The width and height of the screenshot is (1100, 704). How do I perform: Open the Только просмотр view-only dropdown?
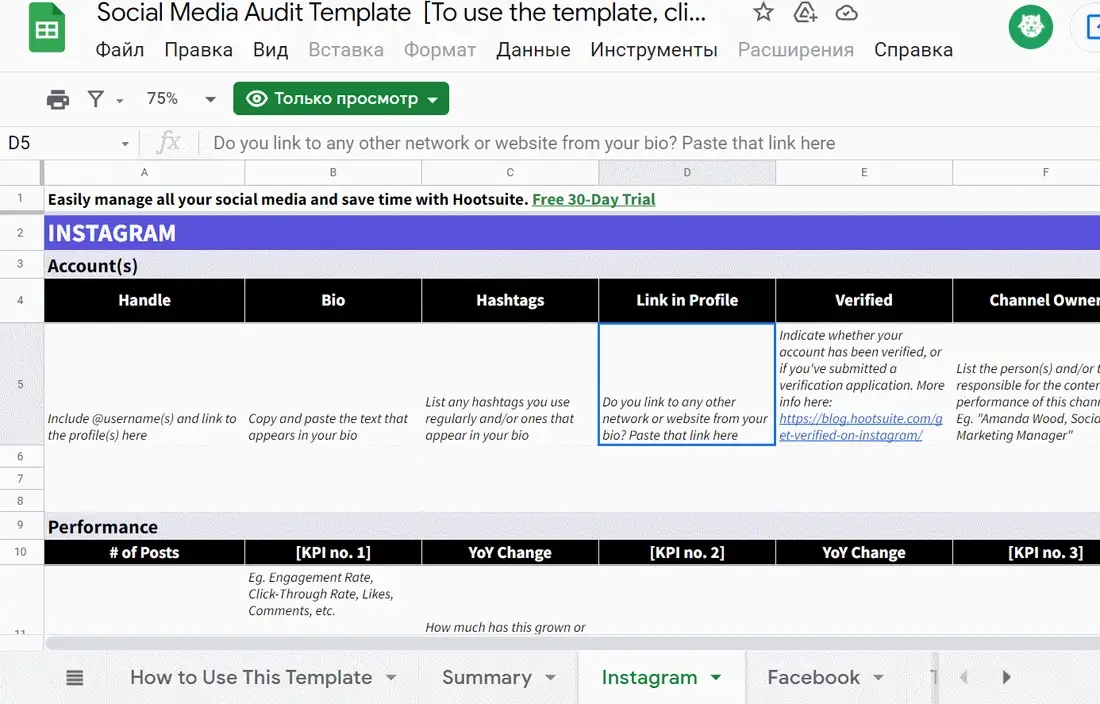click(341, 99)
